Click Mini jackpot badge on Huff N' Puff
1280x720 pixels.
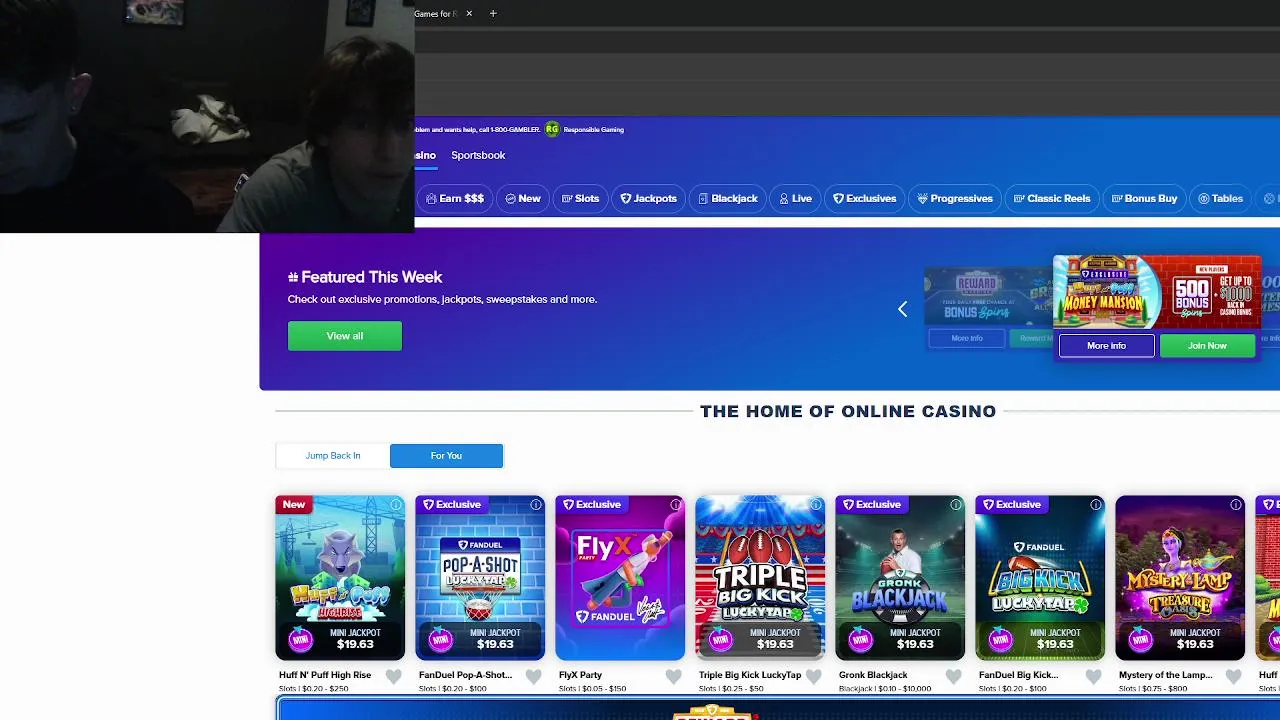[300, 639]
